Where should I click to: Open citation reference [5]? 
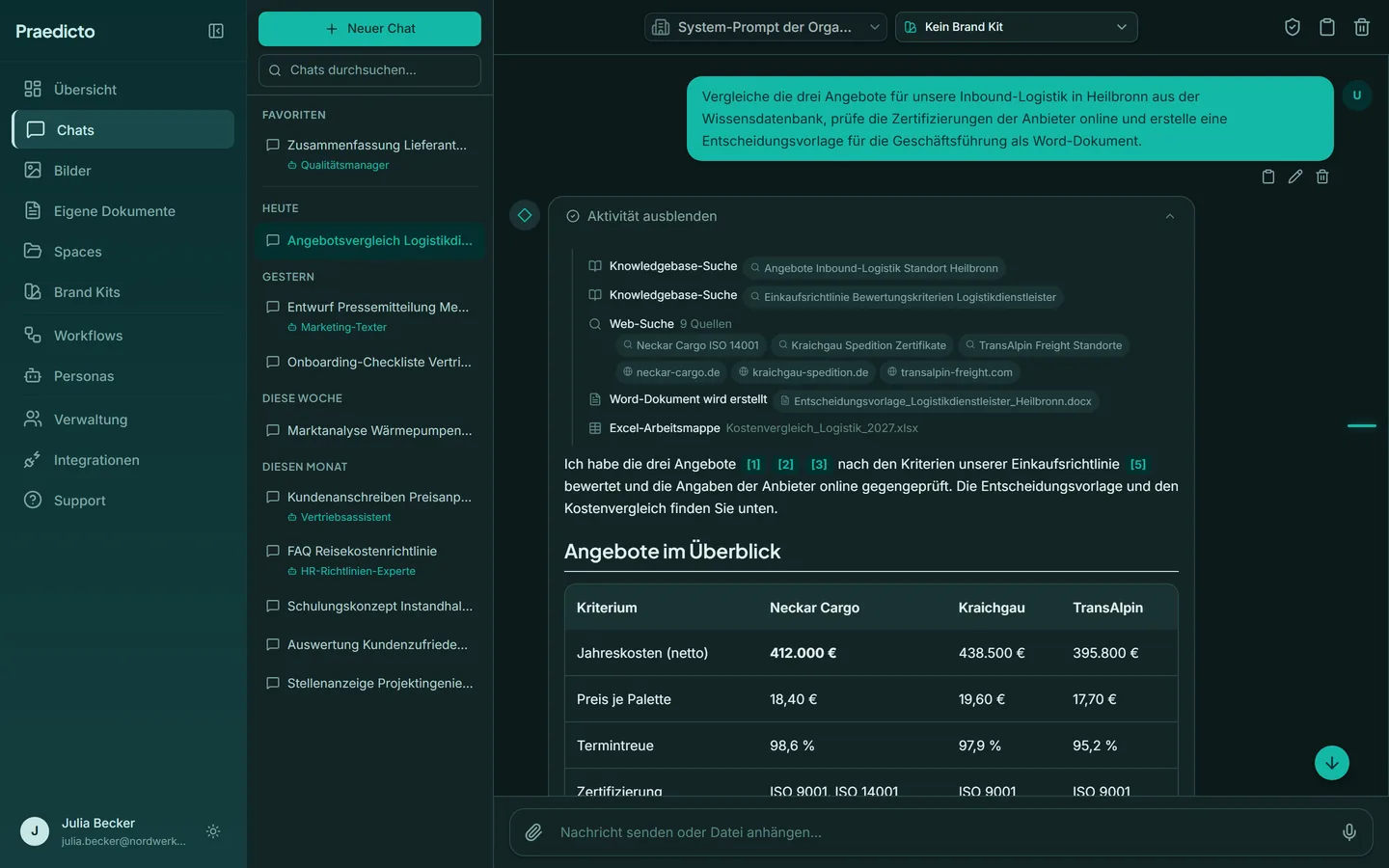point(1138,465)
